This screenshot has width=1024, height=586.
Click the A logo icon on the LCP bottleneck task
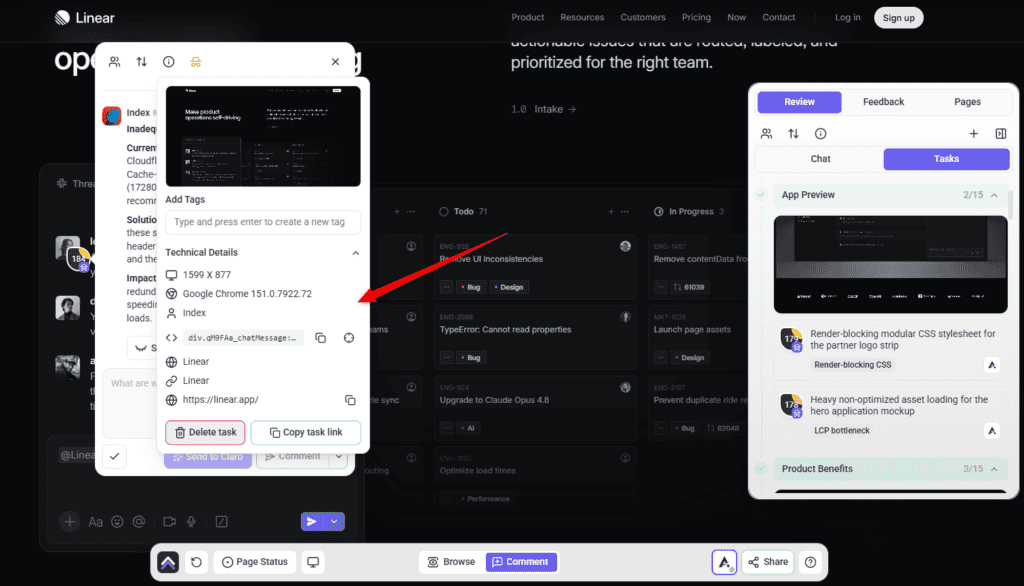pos(991,431)
